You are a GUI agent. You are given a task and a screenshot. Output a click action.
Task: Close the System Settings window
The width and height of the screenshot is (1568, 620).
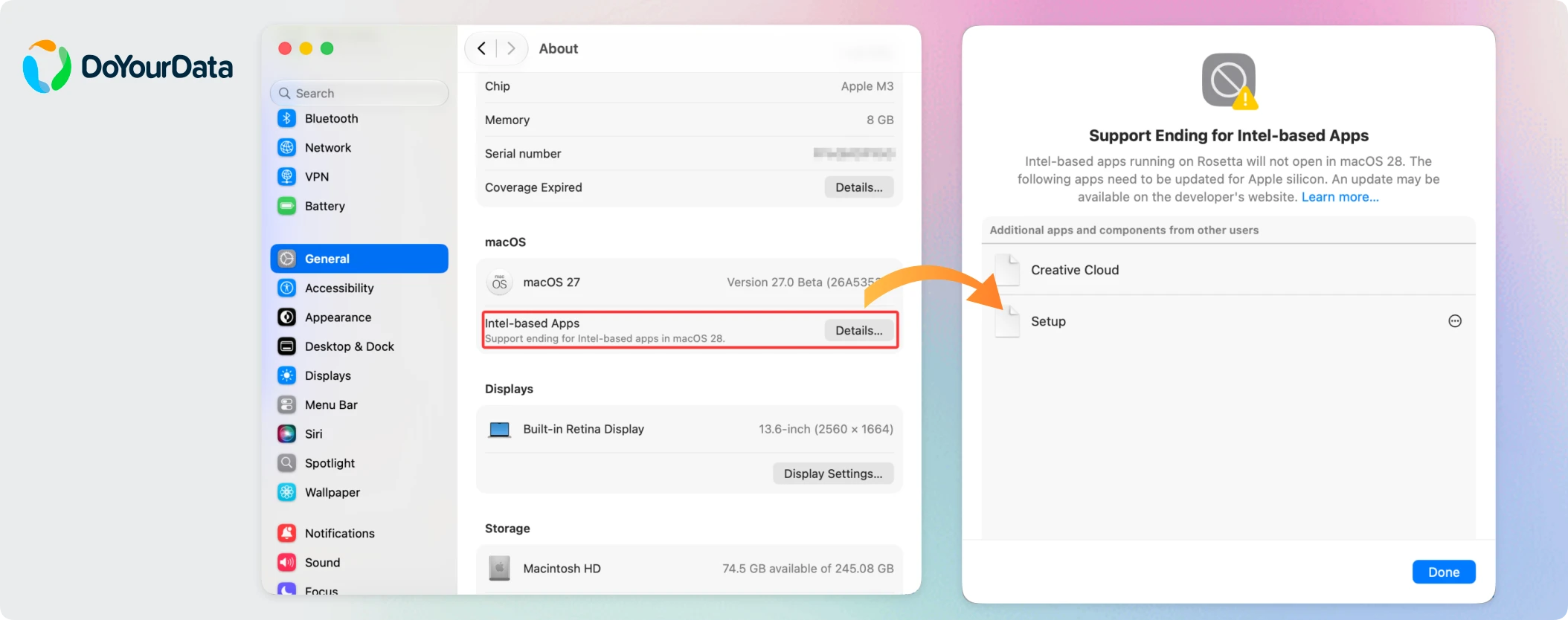click(285, 48)
